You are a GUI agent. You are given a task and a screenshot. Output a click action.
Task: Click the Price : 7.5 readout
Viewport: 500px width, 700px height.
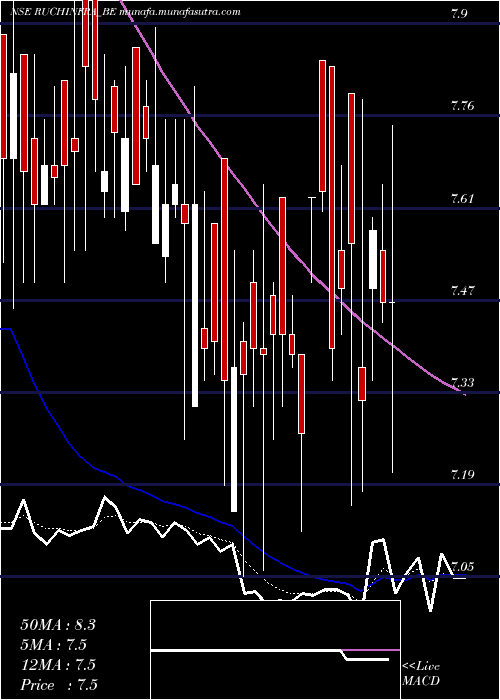click(59, 685)
